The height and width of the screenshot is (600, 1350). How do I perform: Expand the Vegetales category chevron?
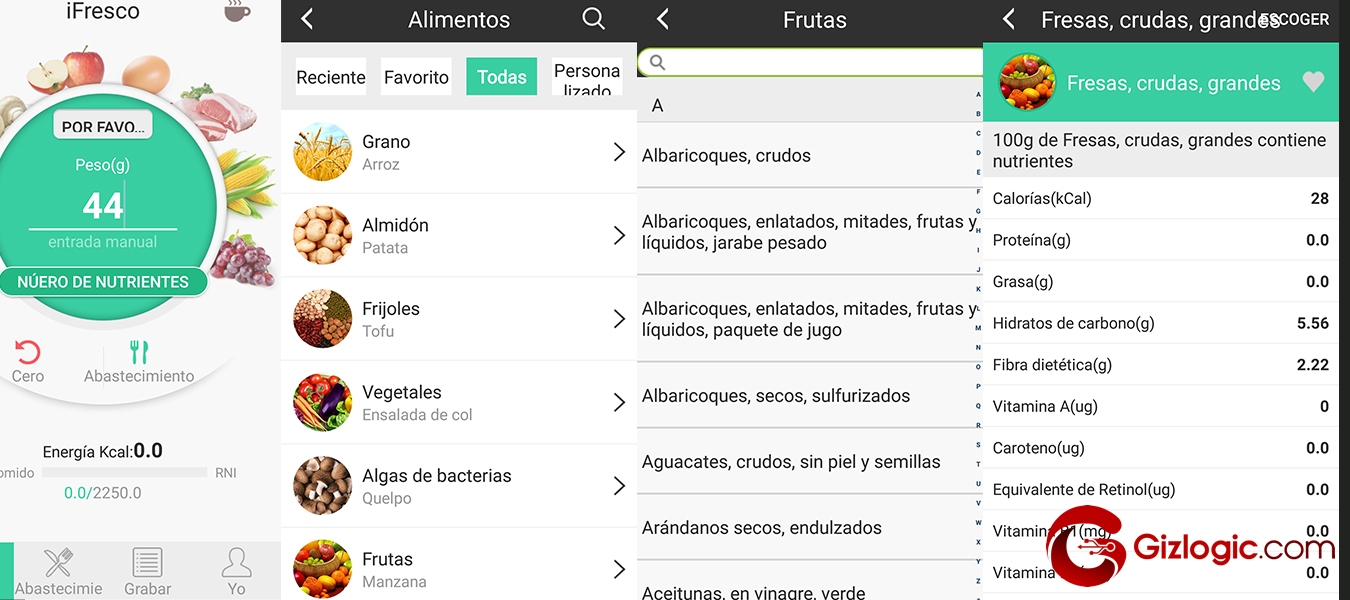(x=619, y=402)
